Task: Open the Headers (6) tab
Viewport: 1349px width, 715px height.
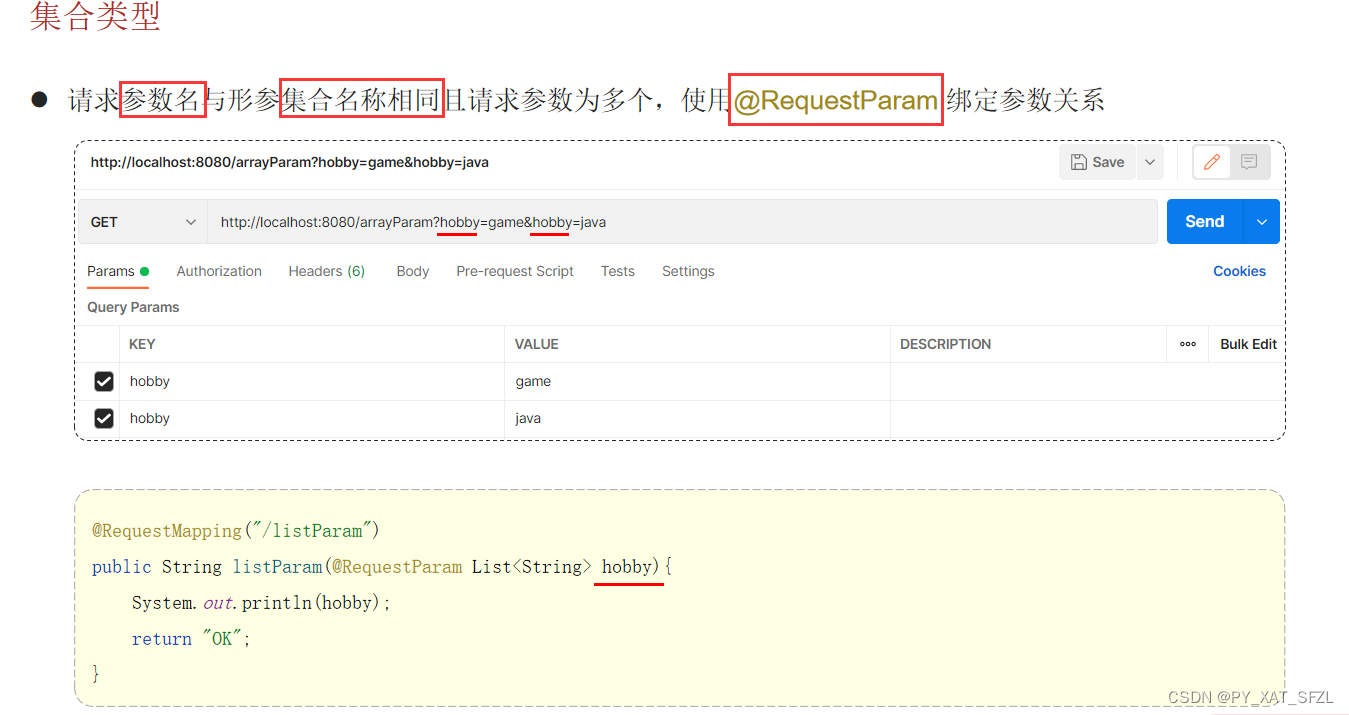Action: pyautogui.click(x=327, y=271)
